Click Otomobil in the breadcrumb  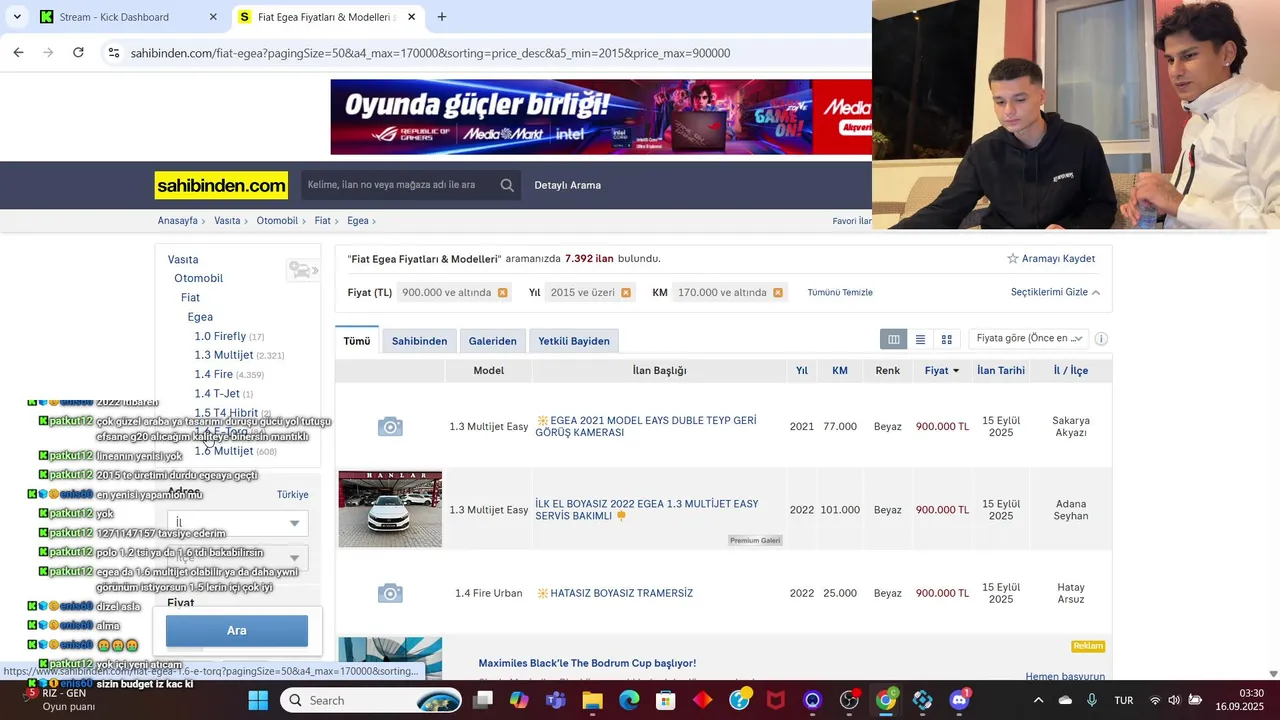pos(277,221)
